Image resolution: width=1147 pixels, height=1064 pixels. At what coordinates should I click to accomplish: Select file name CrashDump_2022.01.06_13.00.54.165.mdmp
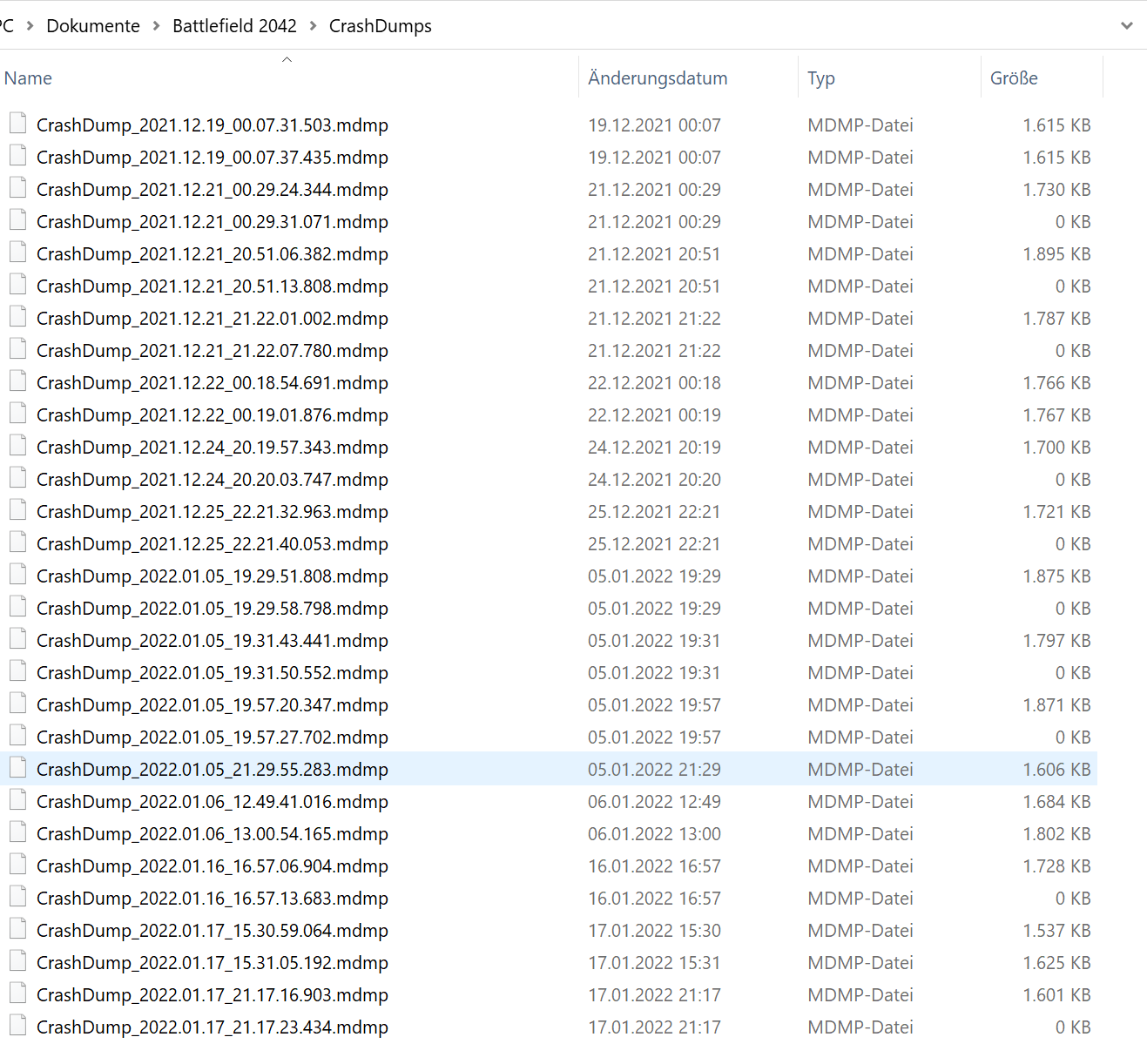coord(213,833)
